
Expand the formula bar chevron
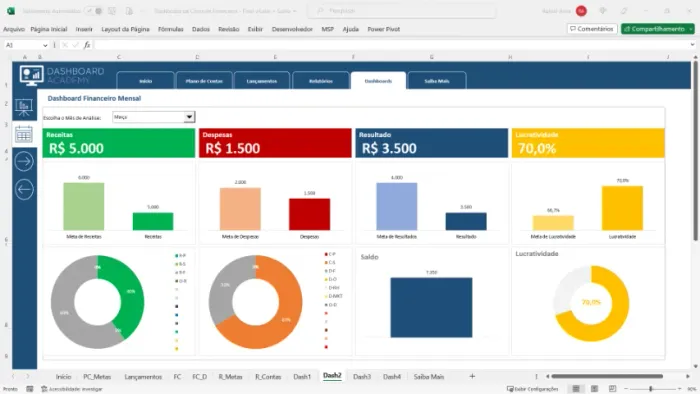click(x=692, y=45)
